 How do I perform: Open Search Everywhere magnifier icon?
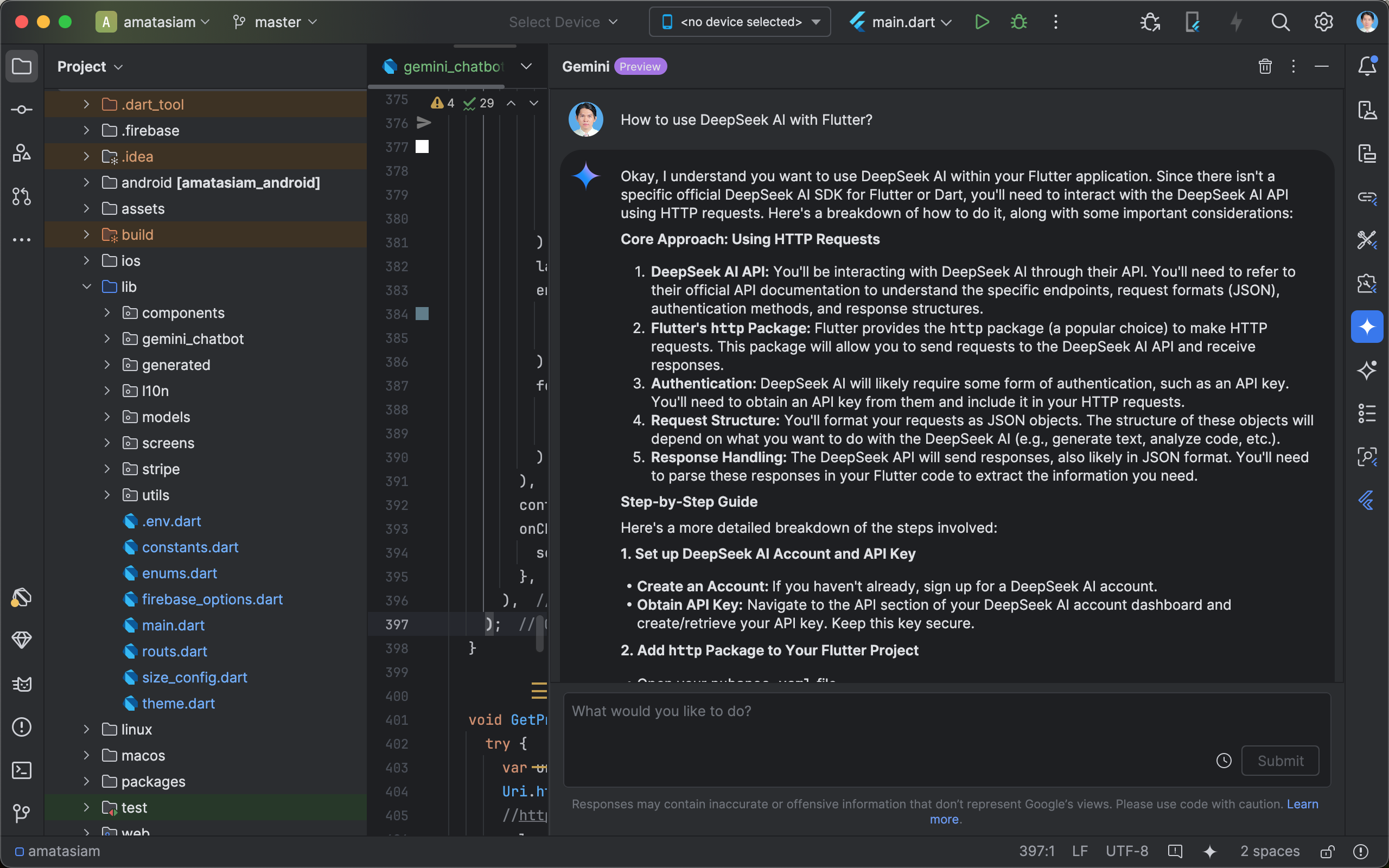(1280, 22)
